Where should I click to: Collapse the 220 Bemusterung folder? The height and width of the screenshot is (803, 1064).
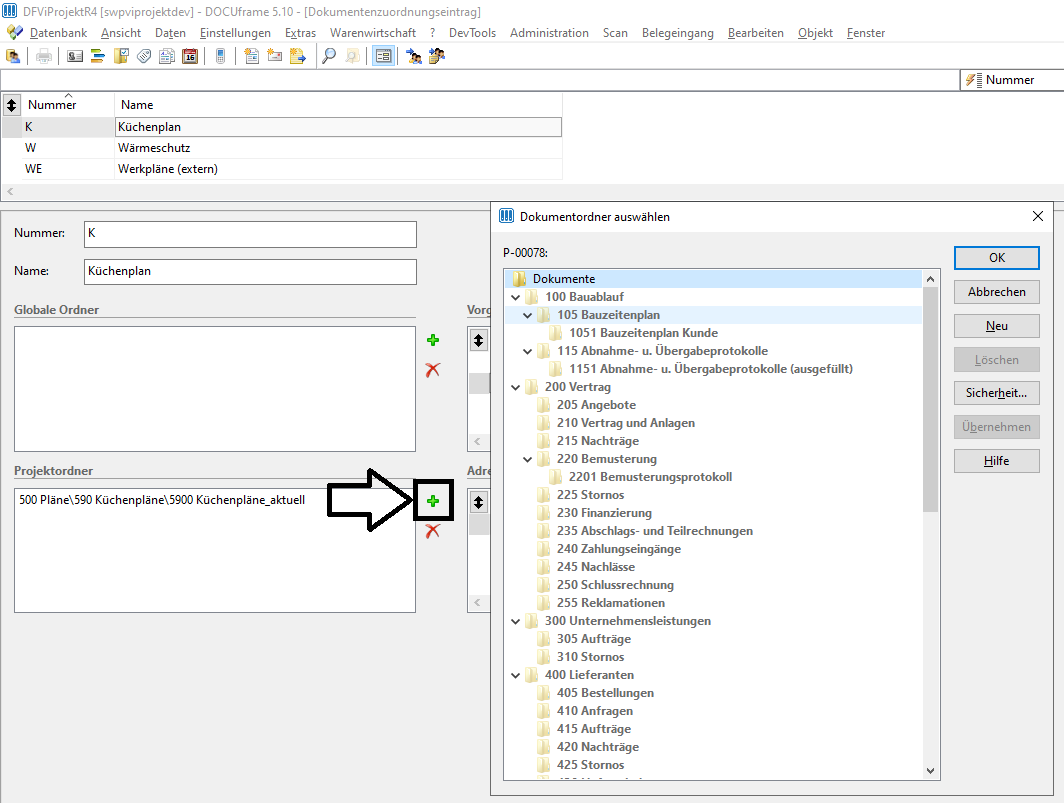(x=527, y=460)
